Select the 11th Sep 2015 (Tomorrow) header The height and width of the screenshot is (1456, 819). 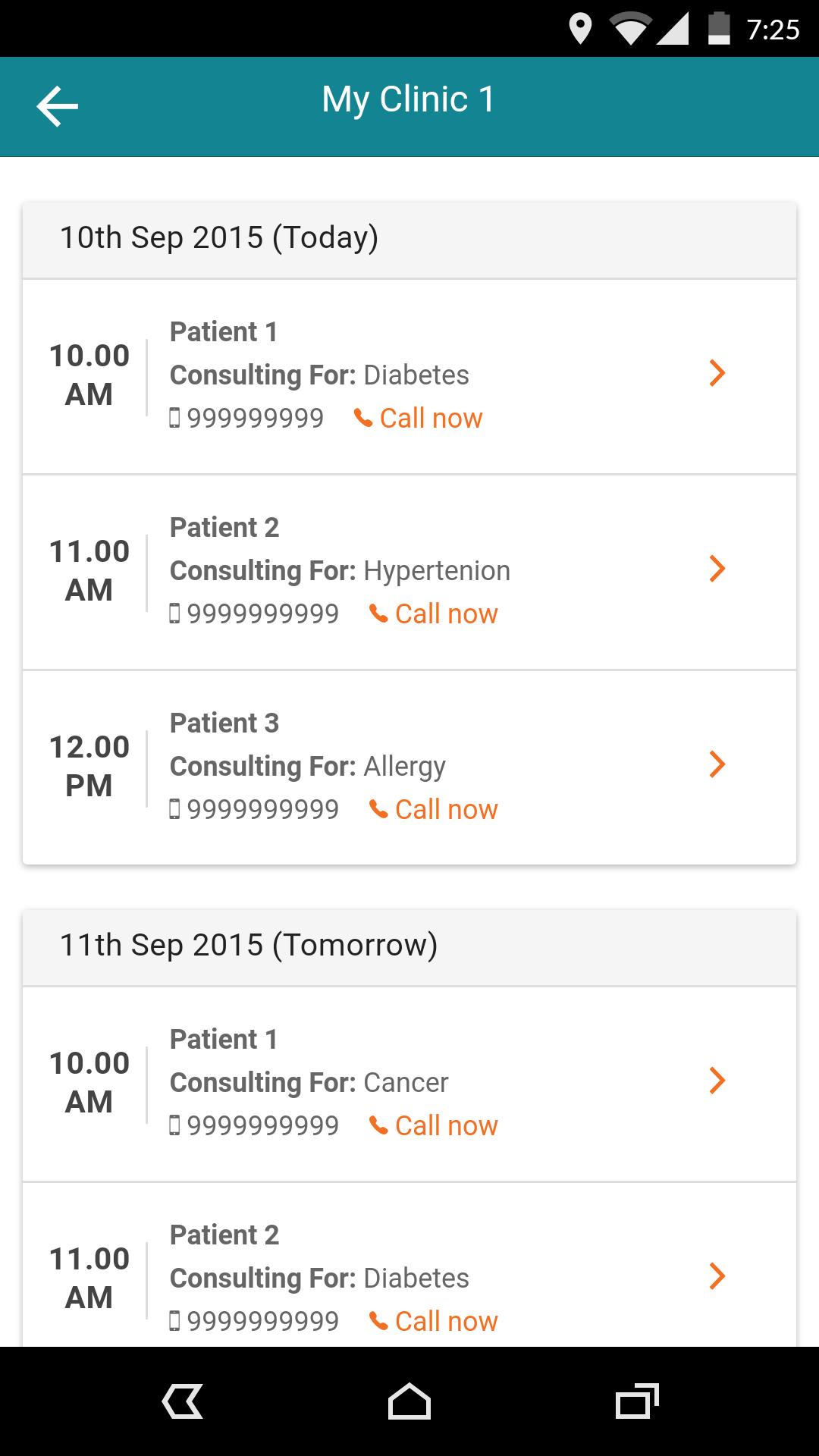249,945
